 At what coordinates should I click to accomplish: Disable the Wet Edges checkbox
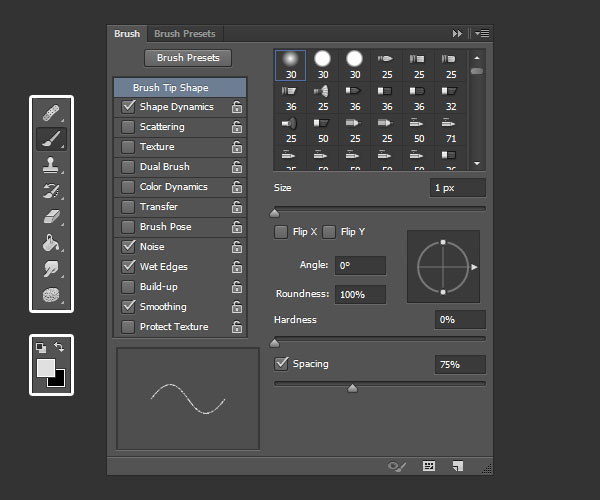click(128, 267)
